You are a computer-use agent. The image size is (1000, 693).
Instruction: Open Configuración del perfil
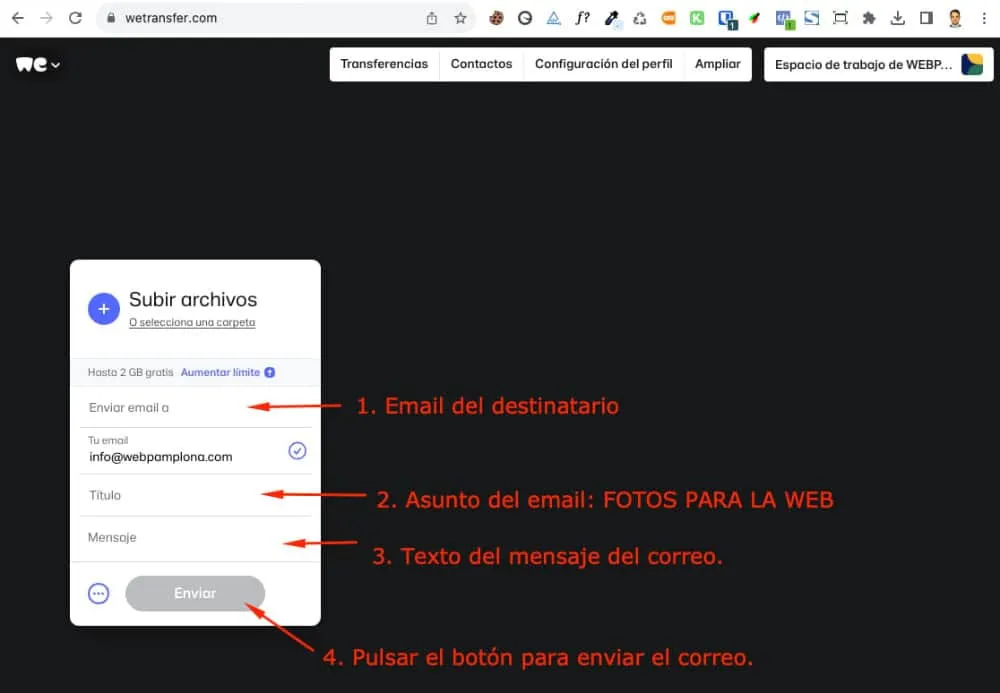click(604, 63)
